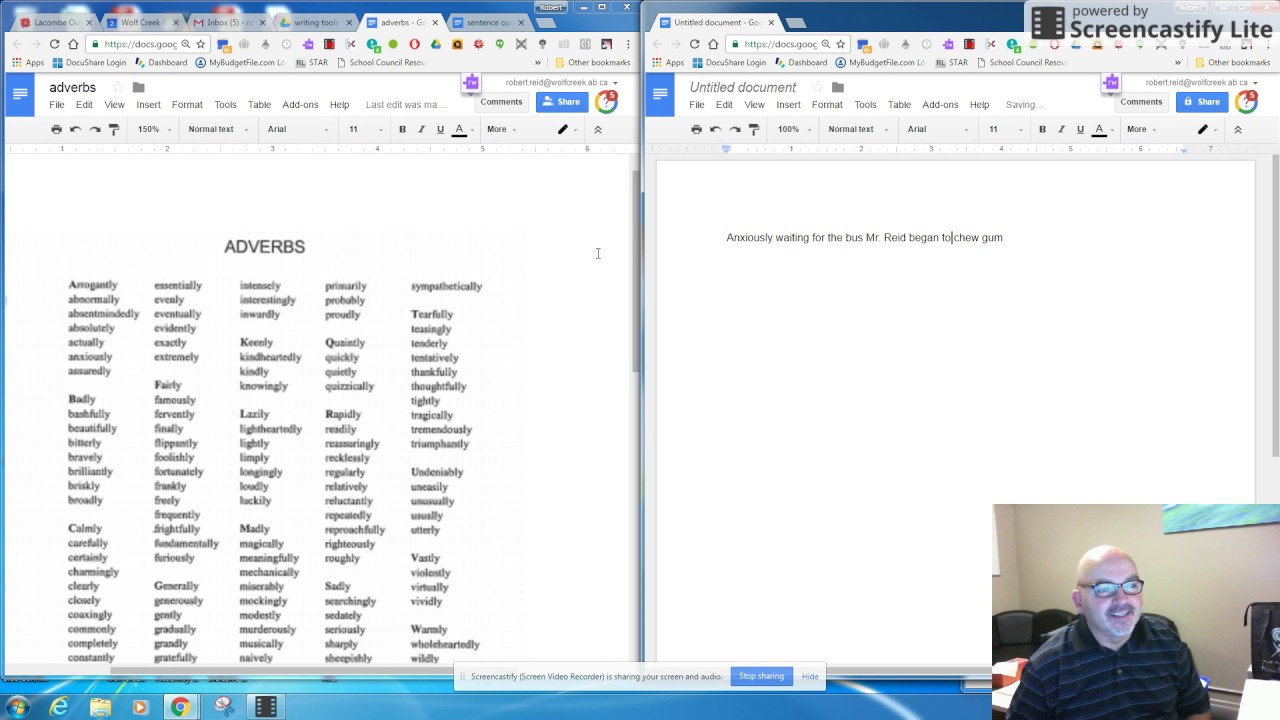1280x720 pixels.
Task: Open Comments in adverbs window
Action: [501, 102]
